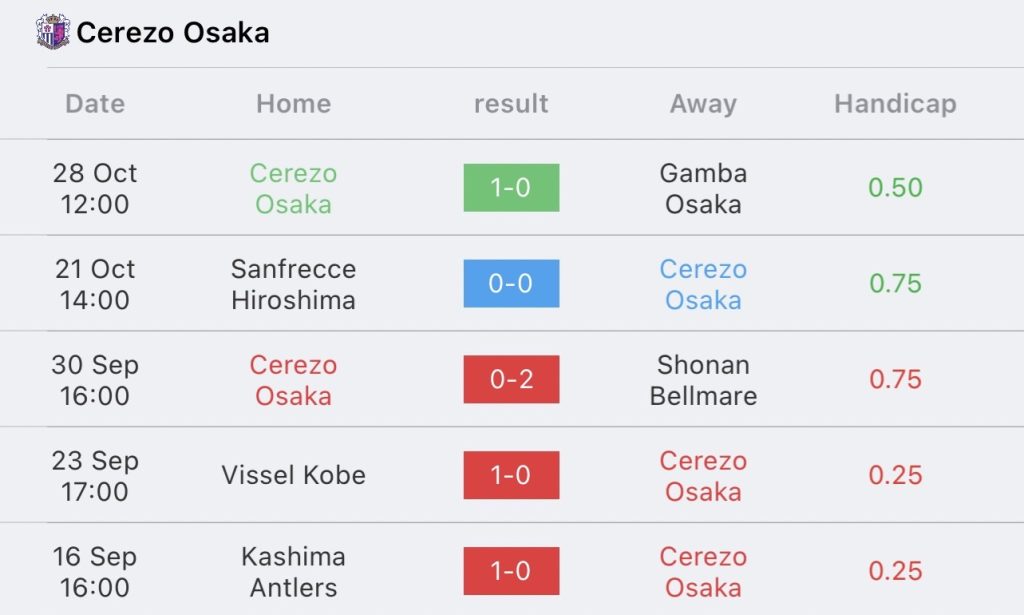Open Kashima Antlers team link
The width and height of the screenshot is (1024, 615).
pyautogui.click(x=293, y=572)
